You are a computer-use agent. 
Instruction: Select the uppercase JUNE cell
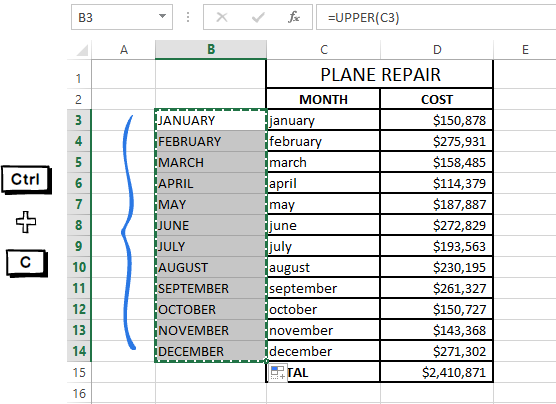click(x=211, y=225)
